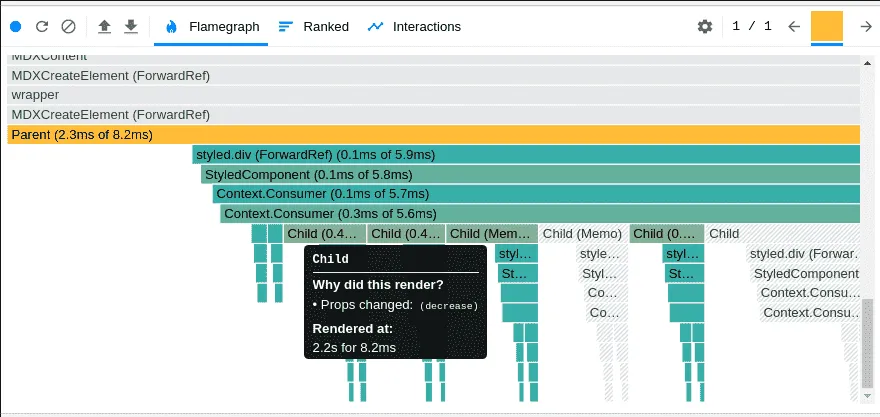This screenshot has height=417, width=880.
Task: Go to next commit arrow
Action: tap(866, 26)
